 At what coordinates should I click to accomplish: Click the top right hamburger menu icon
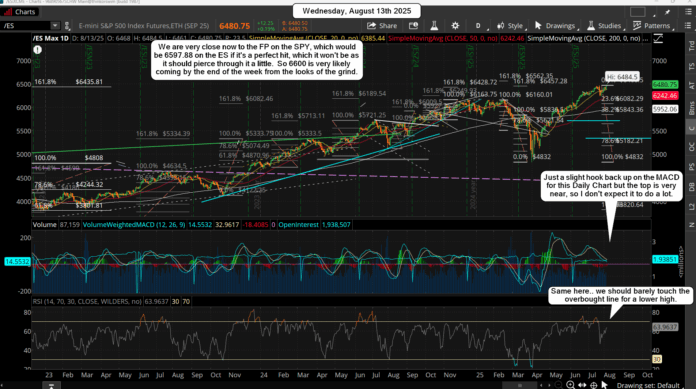pyautogui.click(x=688, y=12)
